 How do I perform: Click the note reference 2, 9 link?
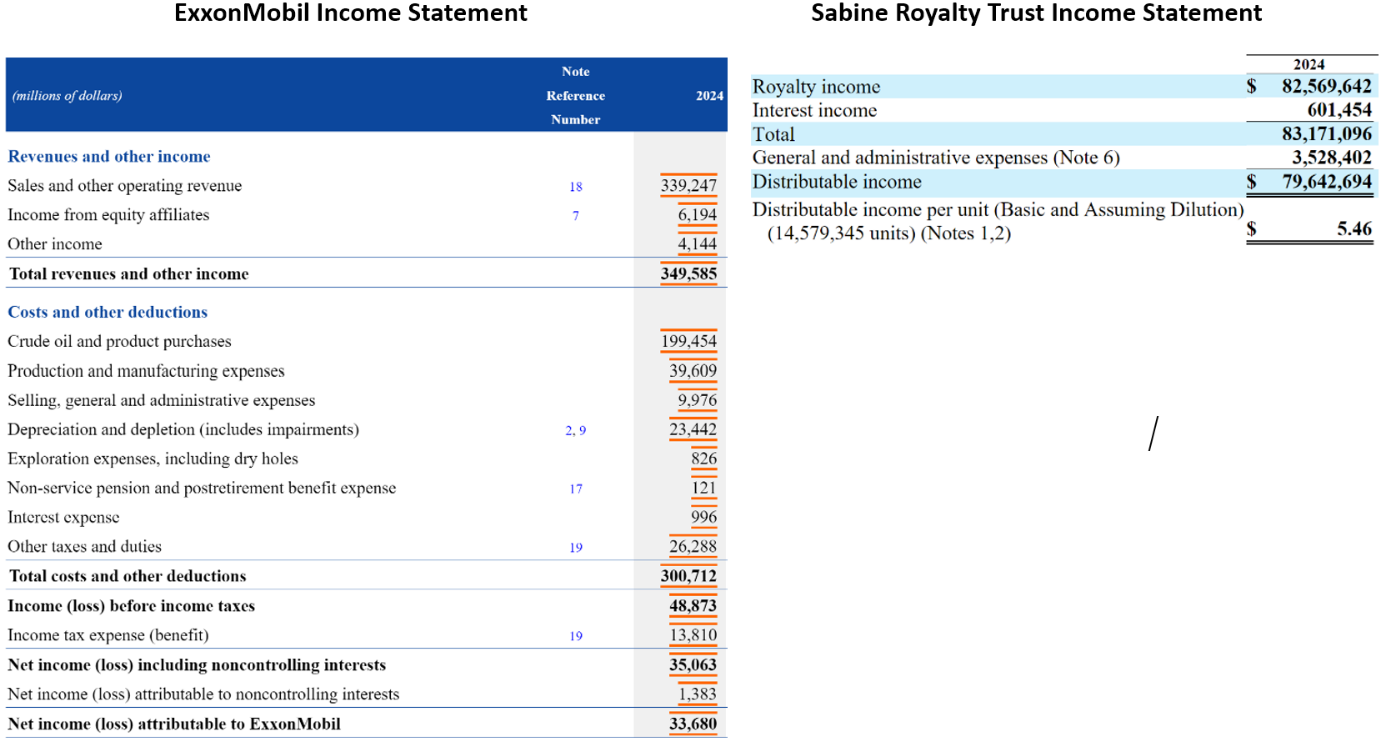pos(575,430)
